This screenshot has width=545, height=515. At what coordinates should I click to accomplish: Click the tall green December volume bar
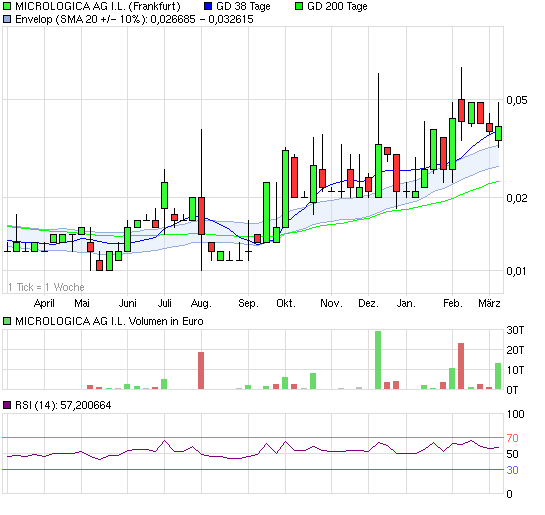[378, 360]
